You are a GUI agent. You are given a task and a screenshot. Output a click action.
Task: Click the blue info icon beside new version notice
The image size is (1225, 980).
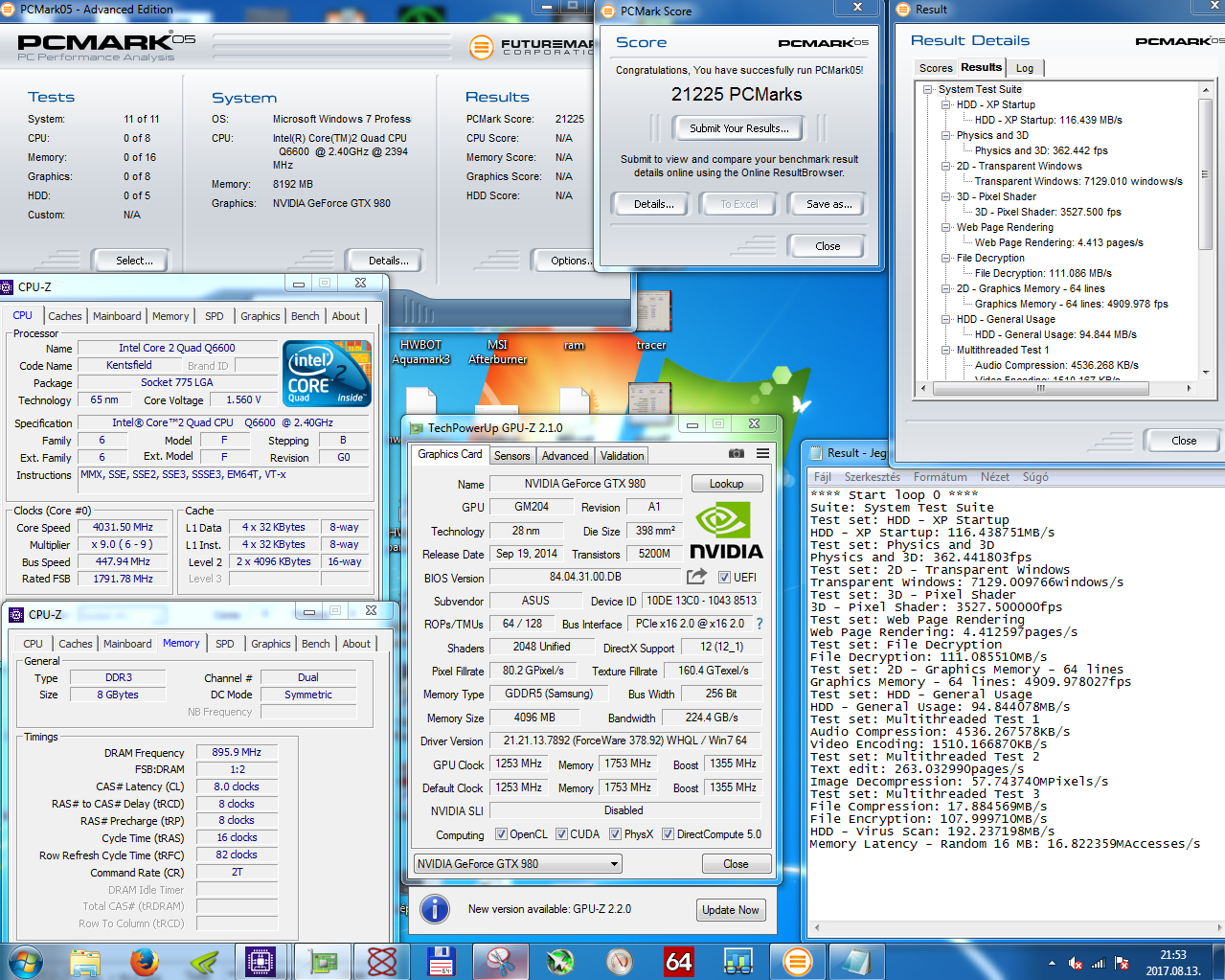[x=435, y=909]
